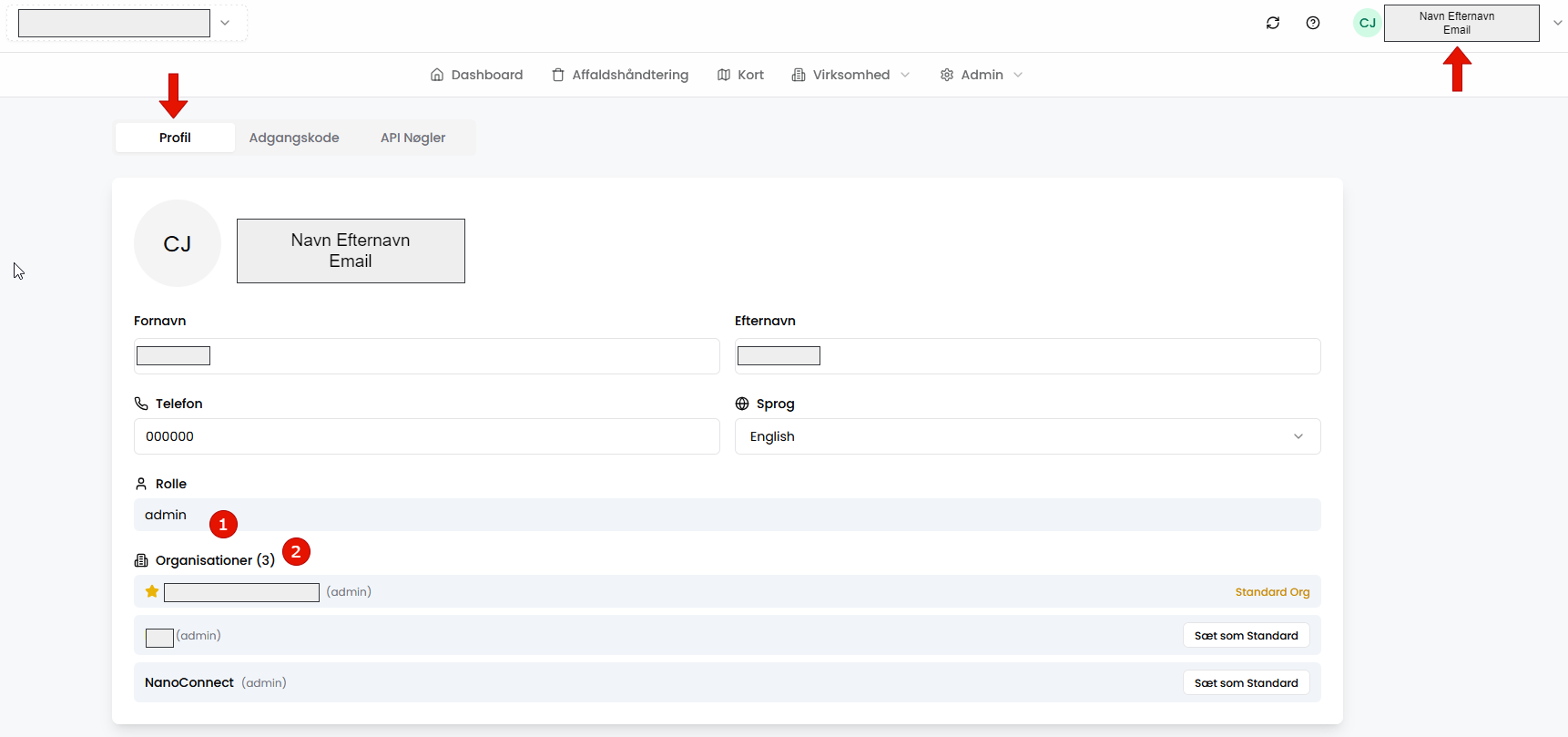The height and width of the screenshot is (737, 1568).
Task: Open organisation selector dropdown at top left
Action: (x=225, y=23)
